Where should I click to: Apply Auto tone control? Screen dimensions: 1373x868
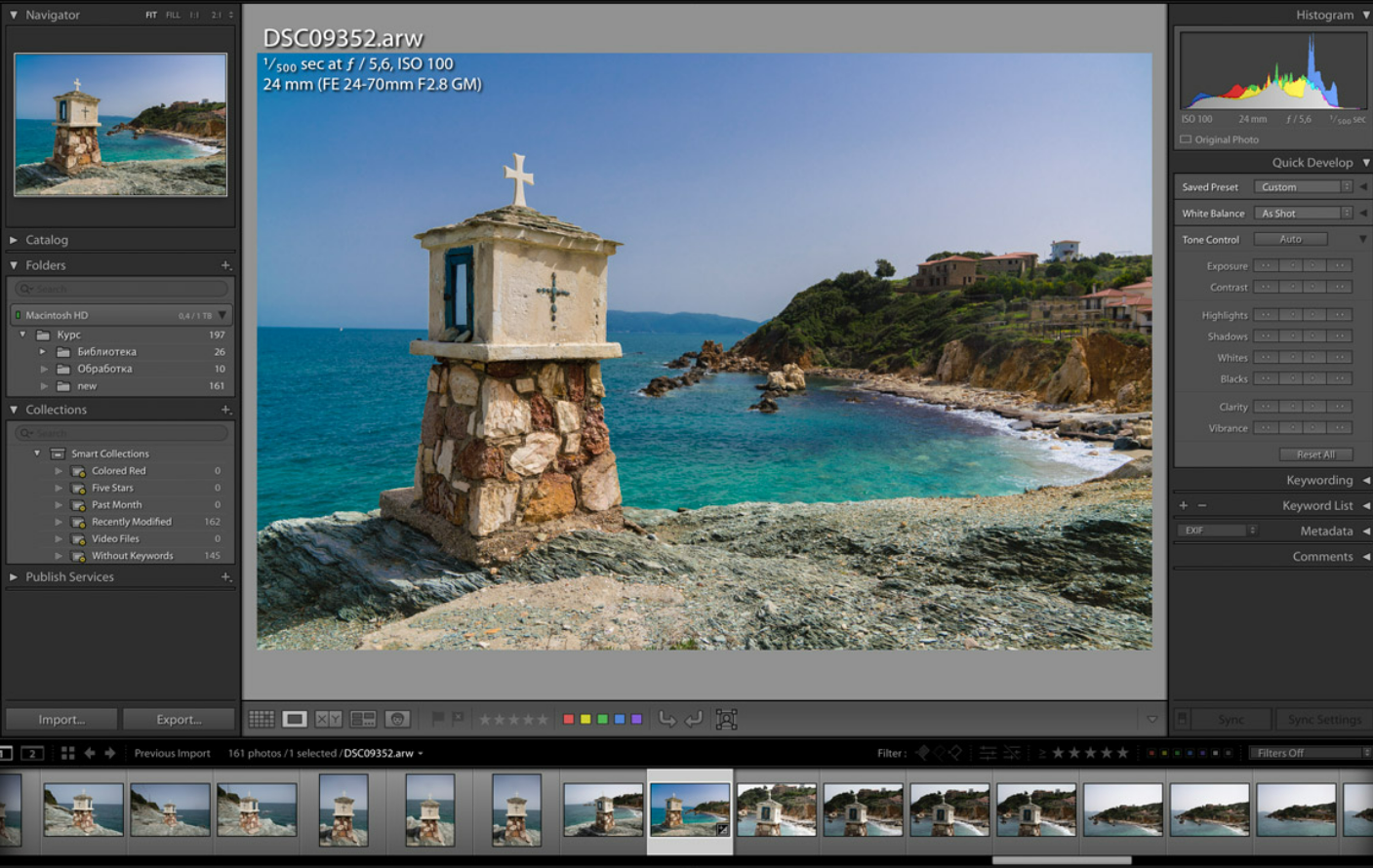coord(1290,239)
